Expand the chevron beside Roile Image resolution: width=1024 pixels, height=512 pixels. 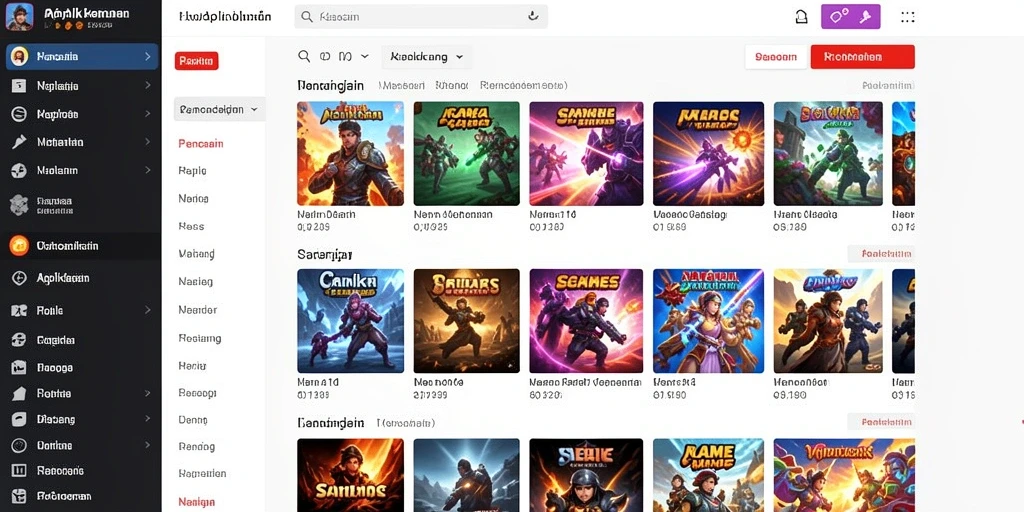point(148,311)
